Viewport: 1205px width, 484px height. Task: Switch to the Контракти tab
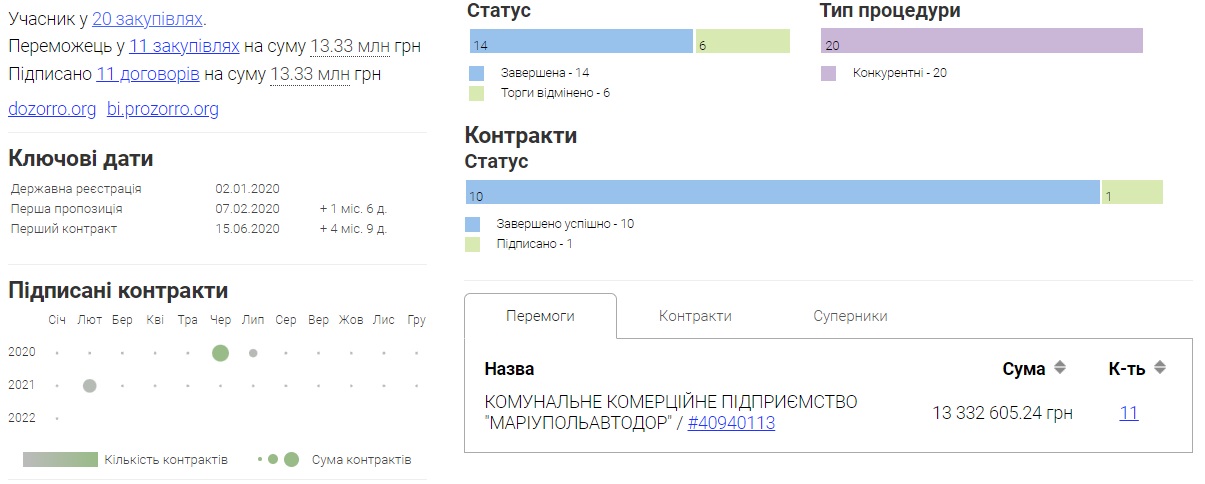click(x=695, y=316)
